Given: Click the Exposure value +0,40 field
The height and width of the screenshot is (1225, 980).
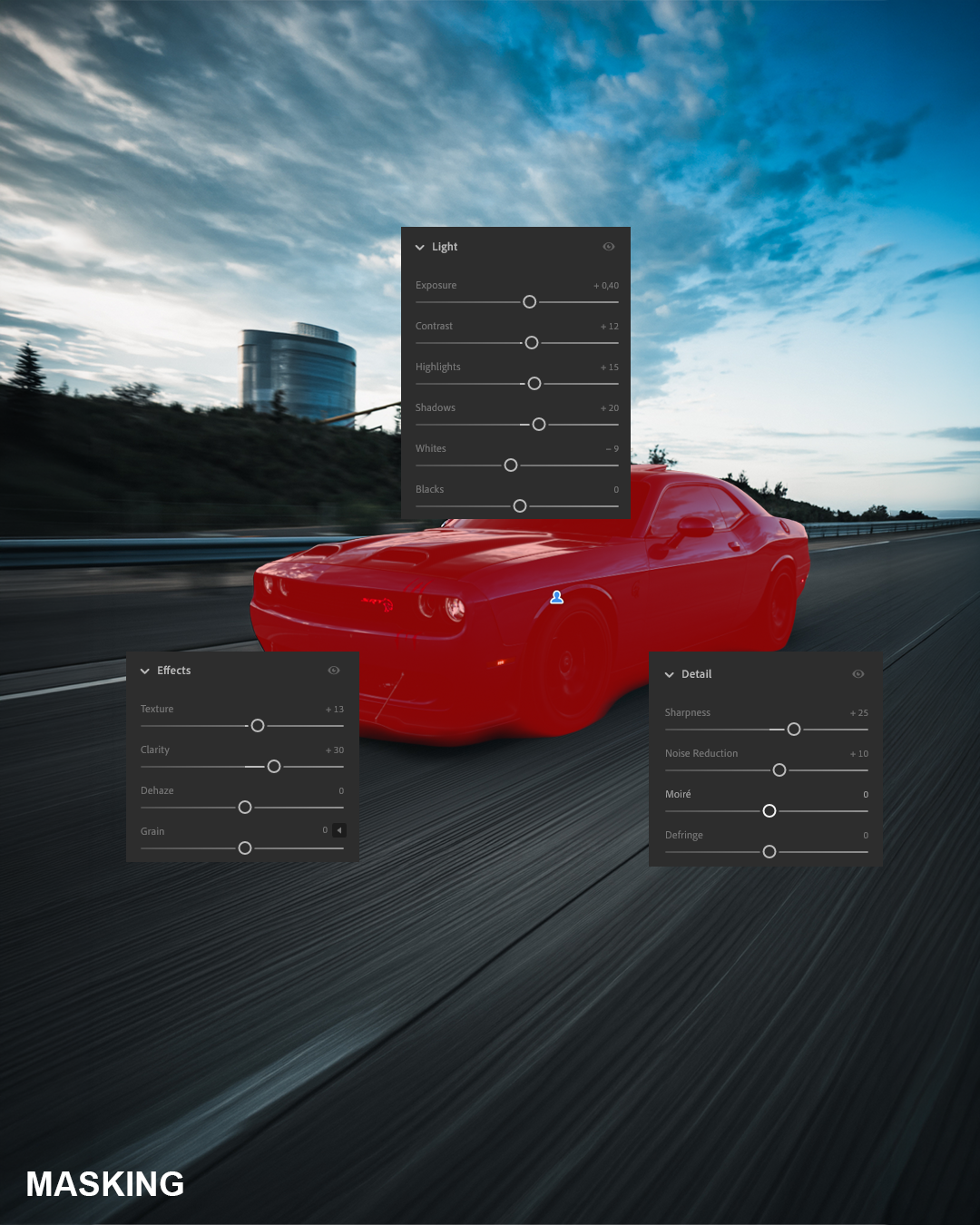Looking at the screenshot, I should pyautogui.click(x=606, y=286).
